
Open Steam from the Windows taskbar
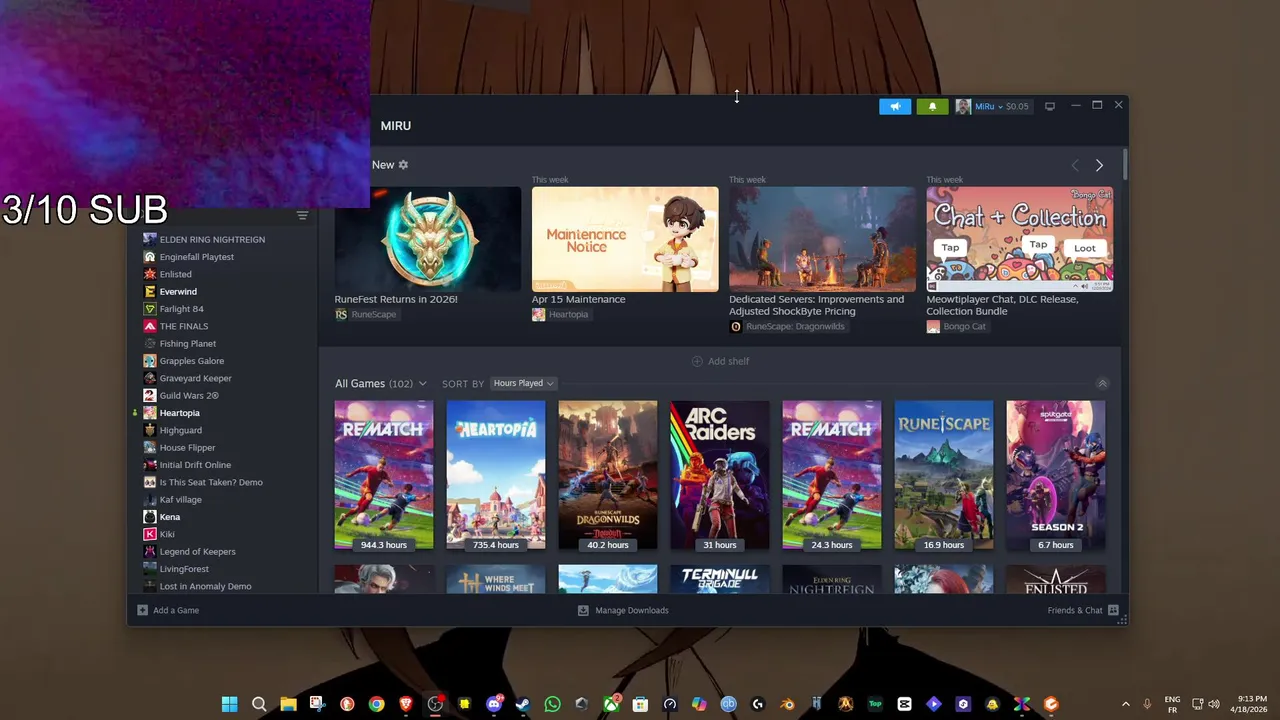tap(523, 704)
